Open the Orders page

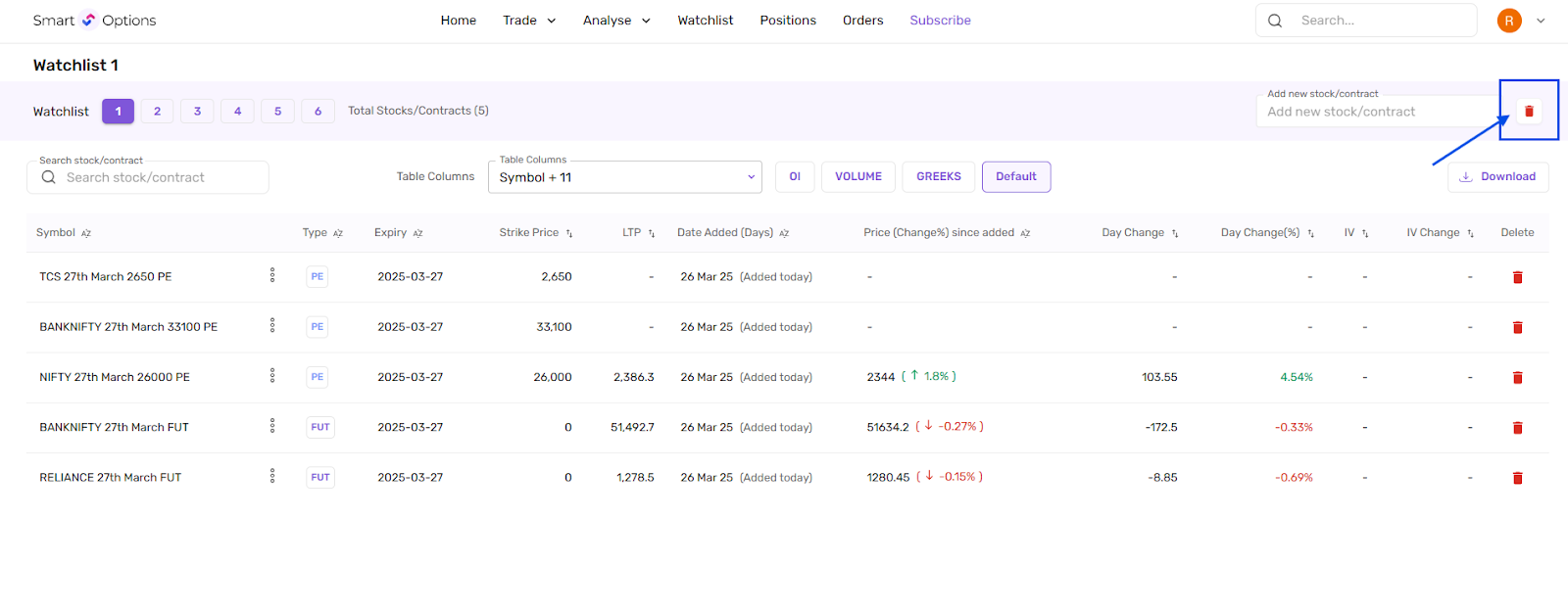coord(862,21)
